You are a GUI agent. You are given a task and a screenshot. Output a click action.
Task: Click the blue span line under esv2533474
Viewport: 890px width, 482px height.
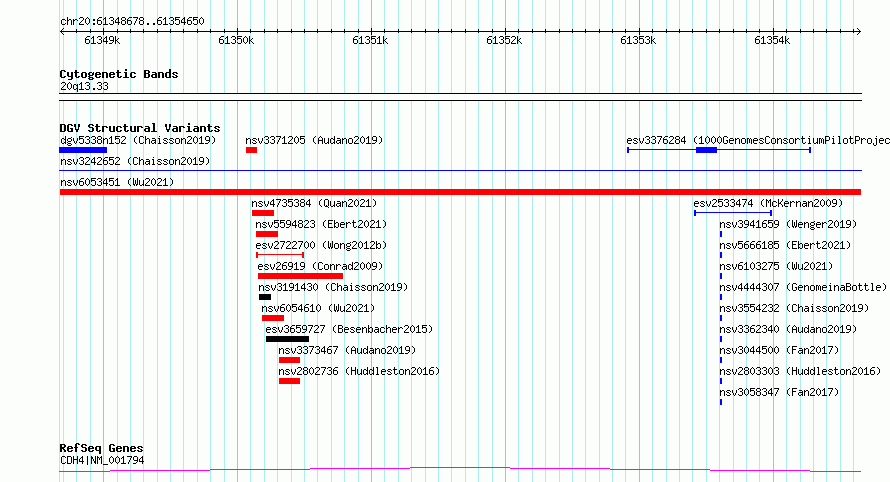[x=733, y=213]
